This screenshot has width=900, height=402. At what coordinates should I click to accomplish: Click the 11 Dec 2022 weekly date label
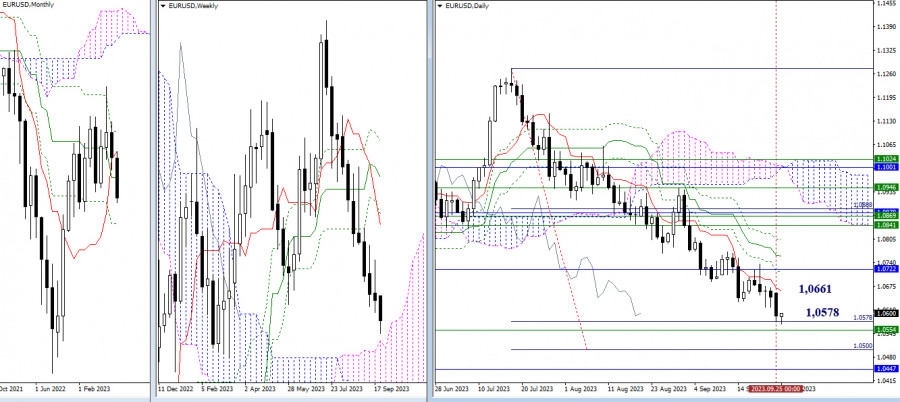pyautogui.click(x=176, y=389)
